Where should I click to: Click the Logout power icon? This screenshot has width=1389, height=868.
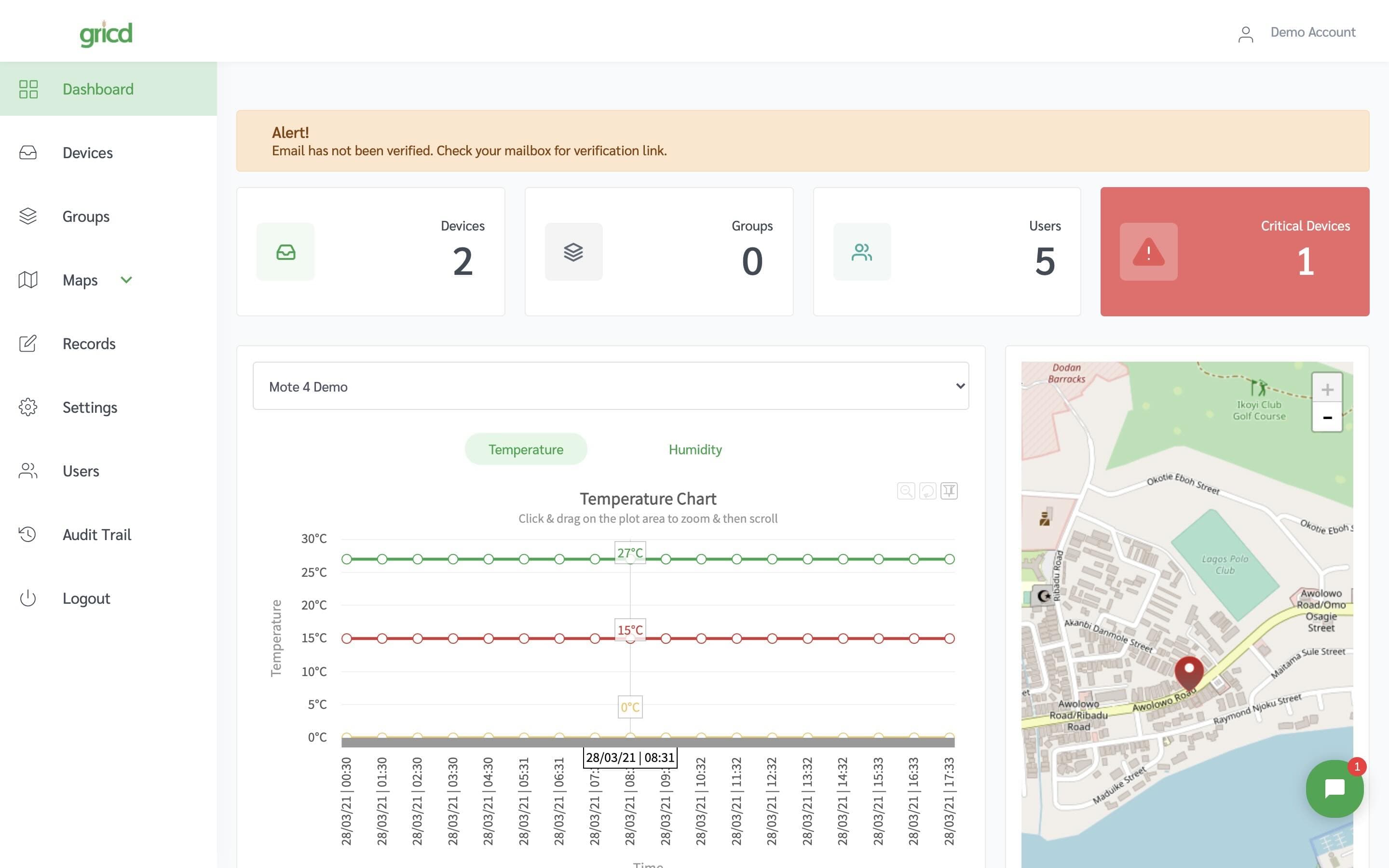[28, 598]
